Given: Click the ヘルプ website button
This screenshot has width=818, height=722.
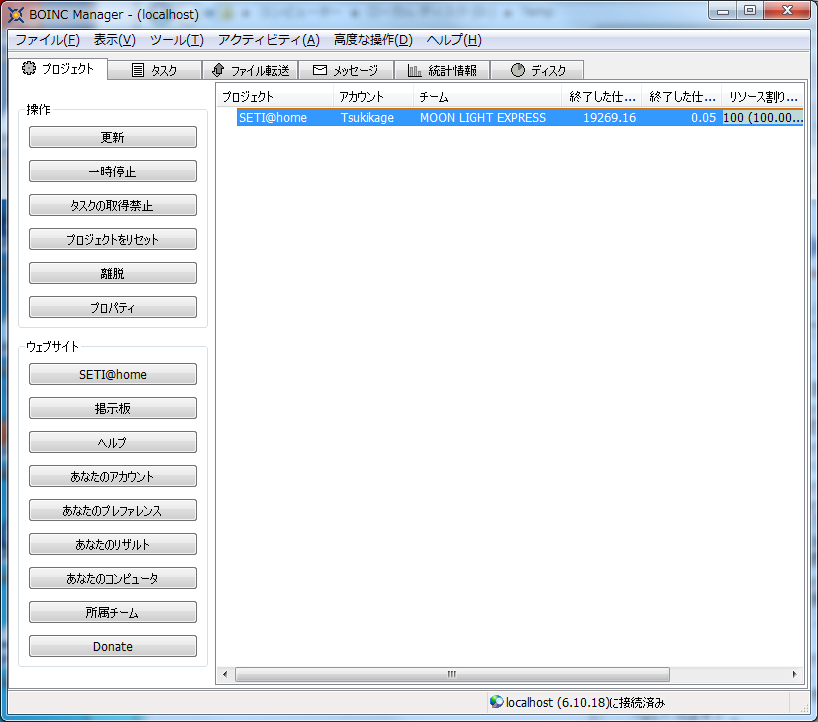Looking at the screenshot, I should click(x=113, y=442).
